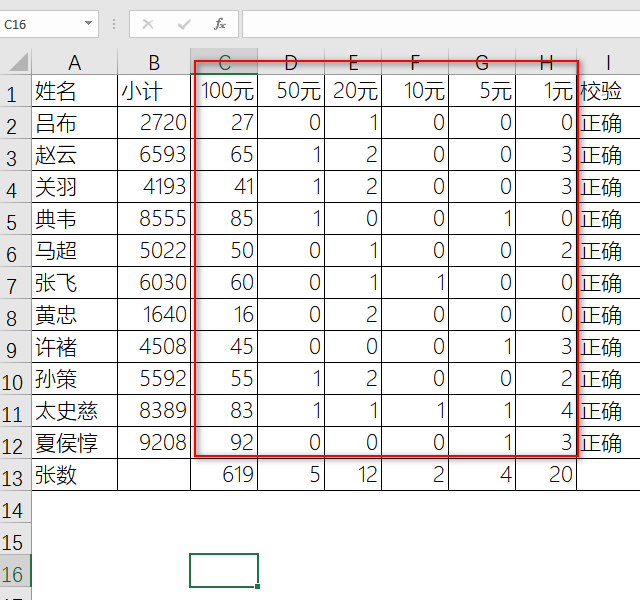This screenshot has width=640, height=600.
Task: Click the 小计 header cell
Action: tap(154, 91)
